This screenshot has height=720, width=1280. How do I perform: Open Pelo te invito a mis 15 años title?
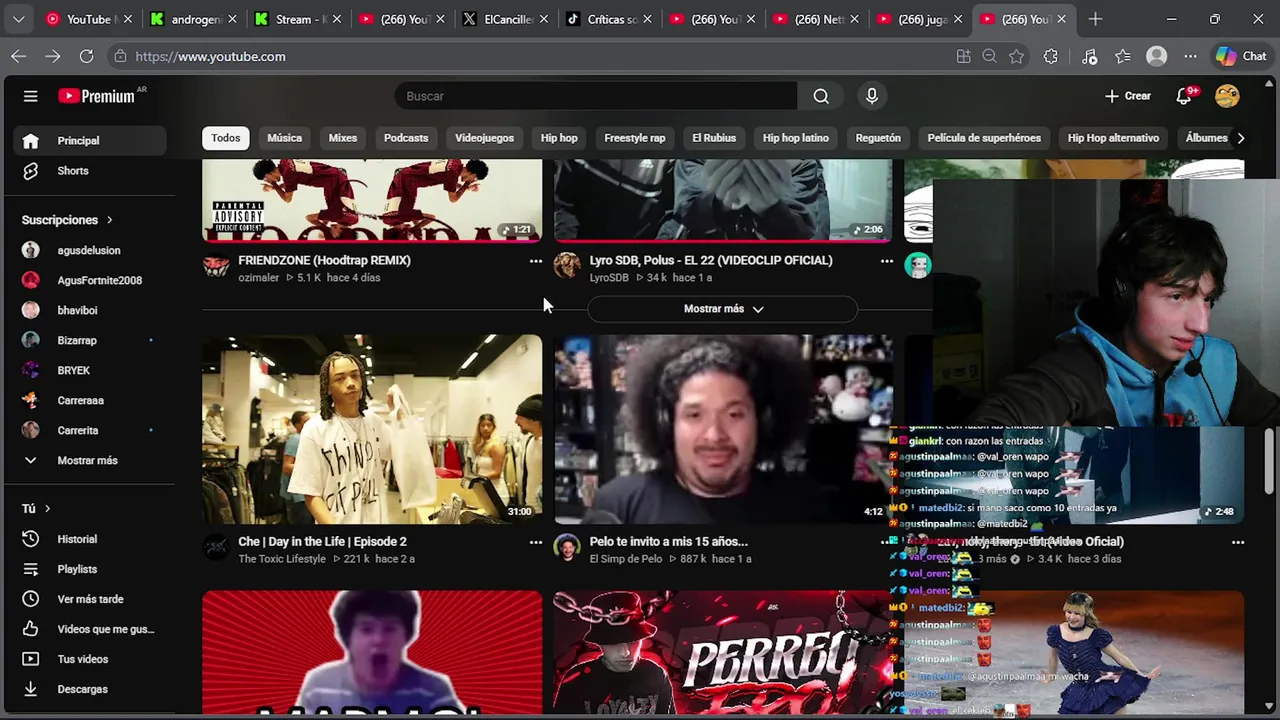pos(669,542)
